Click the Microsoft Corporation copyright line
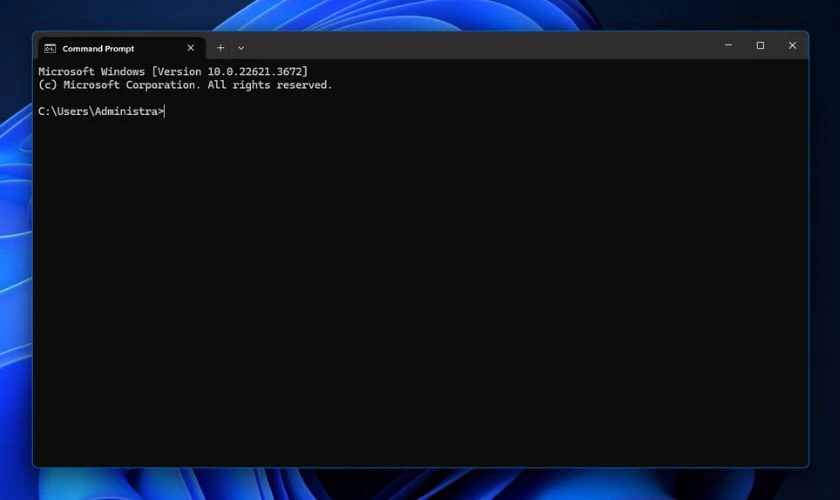Viewport: 840px width, 500px height. point(185,85)
